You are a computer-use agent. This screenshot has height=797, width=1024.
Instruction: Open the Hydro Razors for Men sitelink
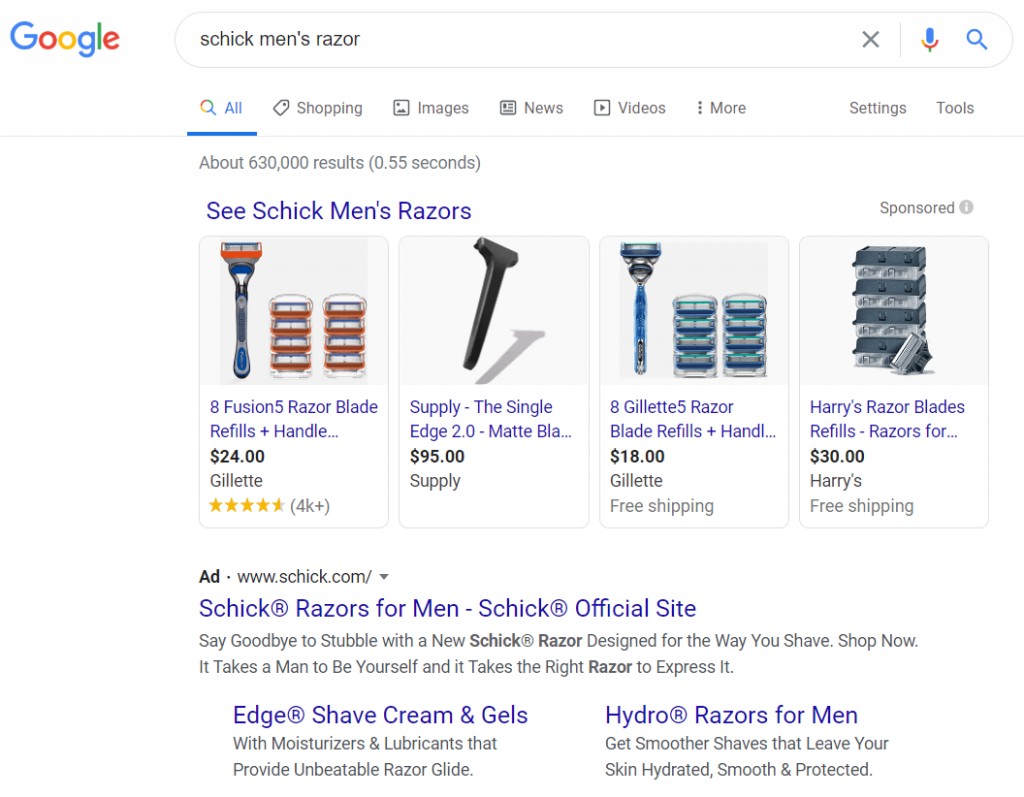pyautogui.click(x=731, y=715)
